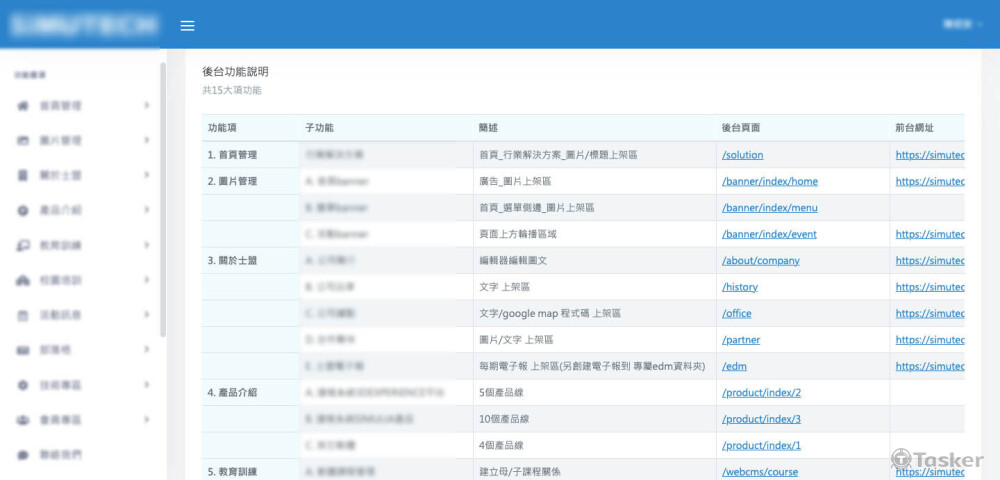Click the icon beside 產品介紹 in sidebar
This screenshot has height=480, width=1000.
click(23, 211)
